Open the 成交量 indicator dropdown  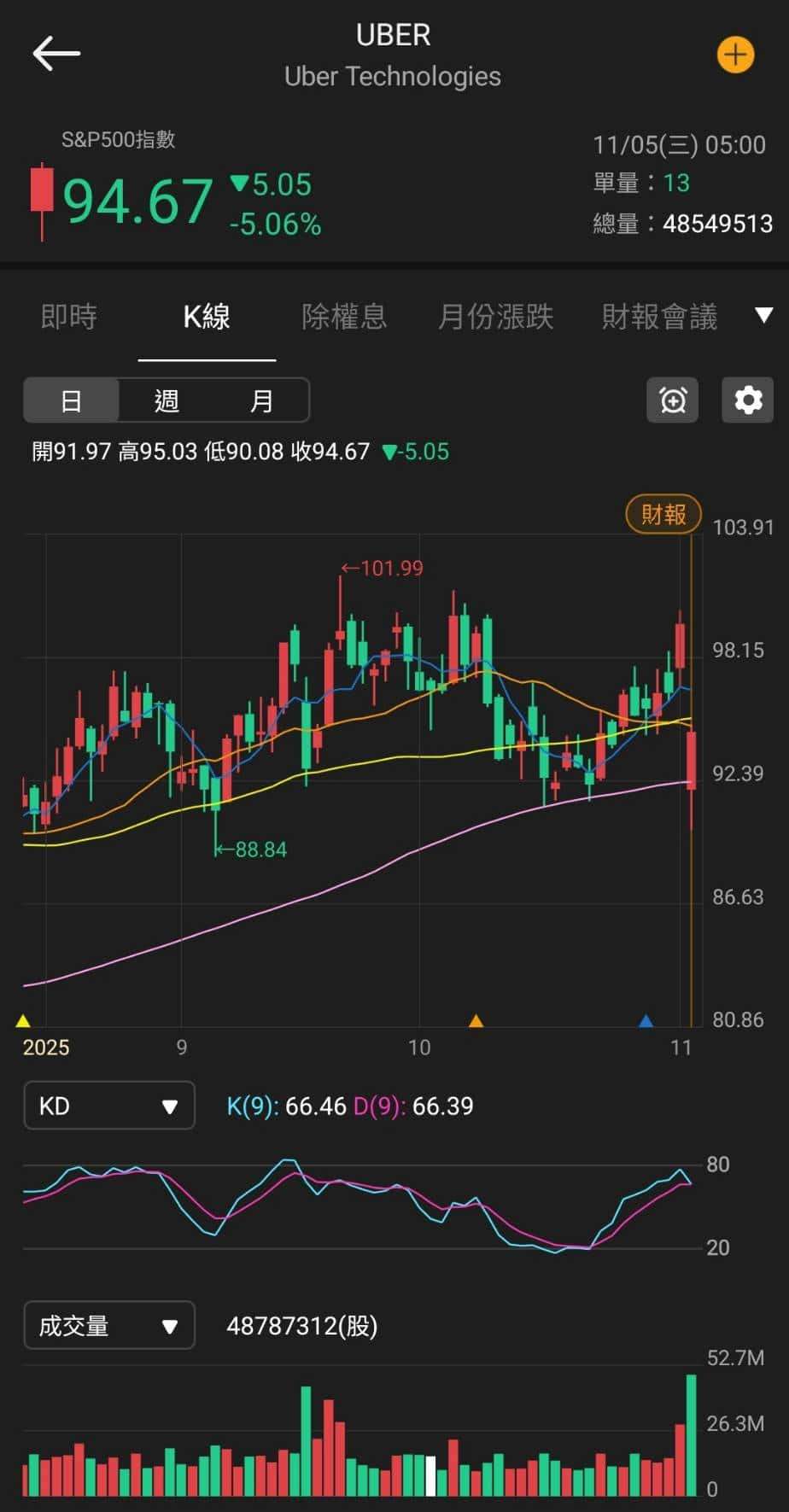click(109, 1325)
